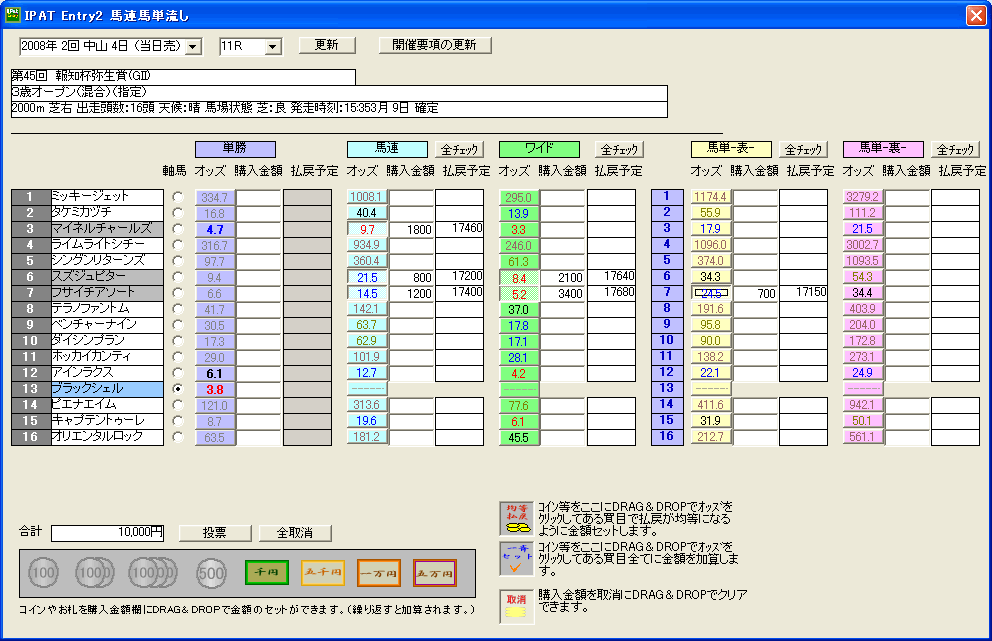The width and height of the screenshot is (992, 641).
Task: Click the 取消 clear amount icon
Action: 517,606
